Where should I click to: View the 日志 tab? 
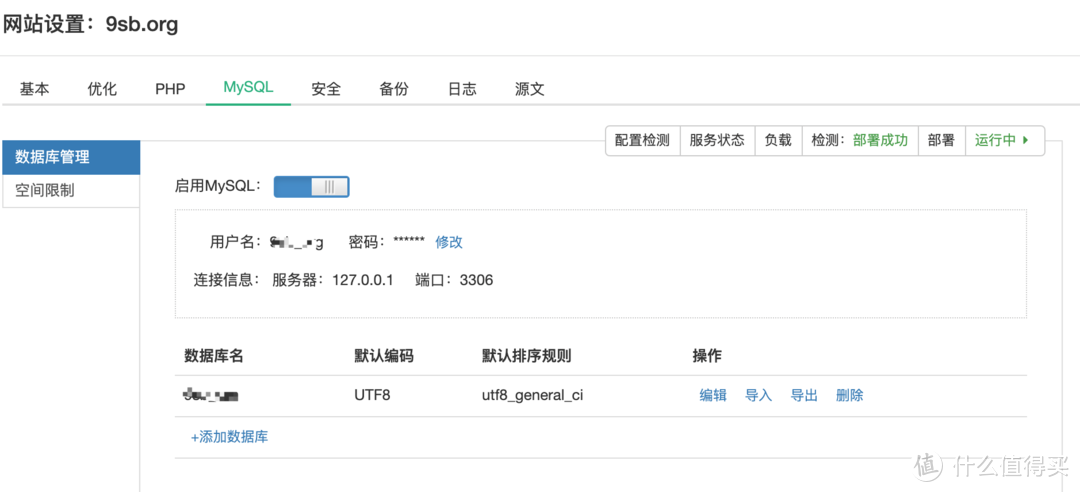pyautogui.click(x=462, y=89)
